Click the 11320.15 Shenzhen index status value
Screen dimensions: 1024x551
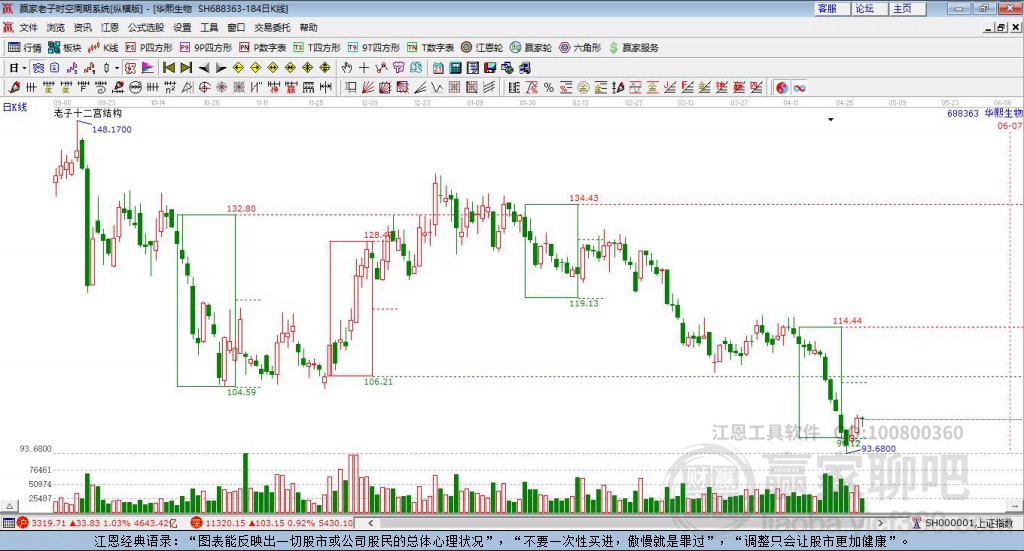coord(225,523)
